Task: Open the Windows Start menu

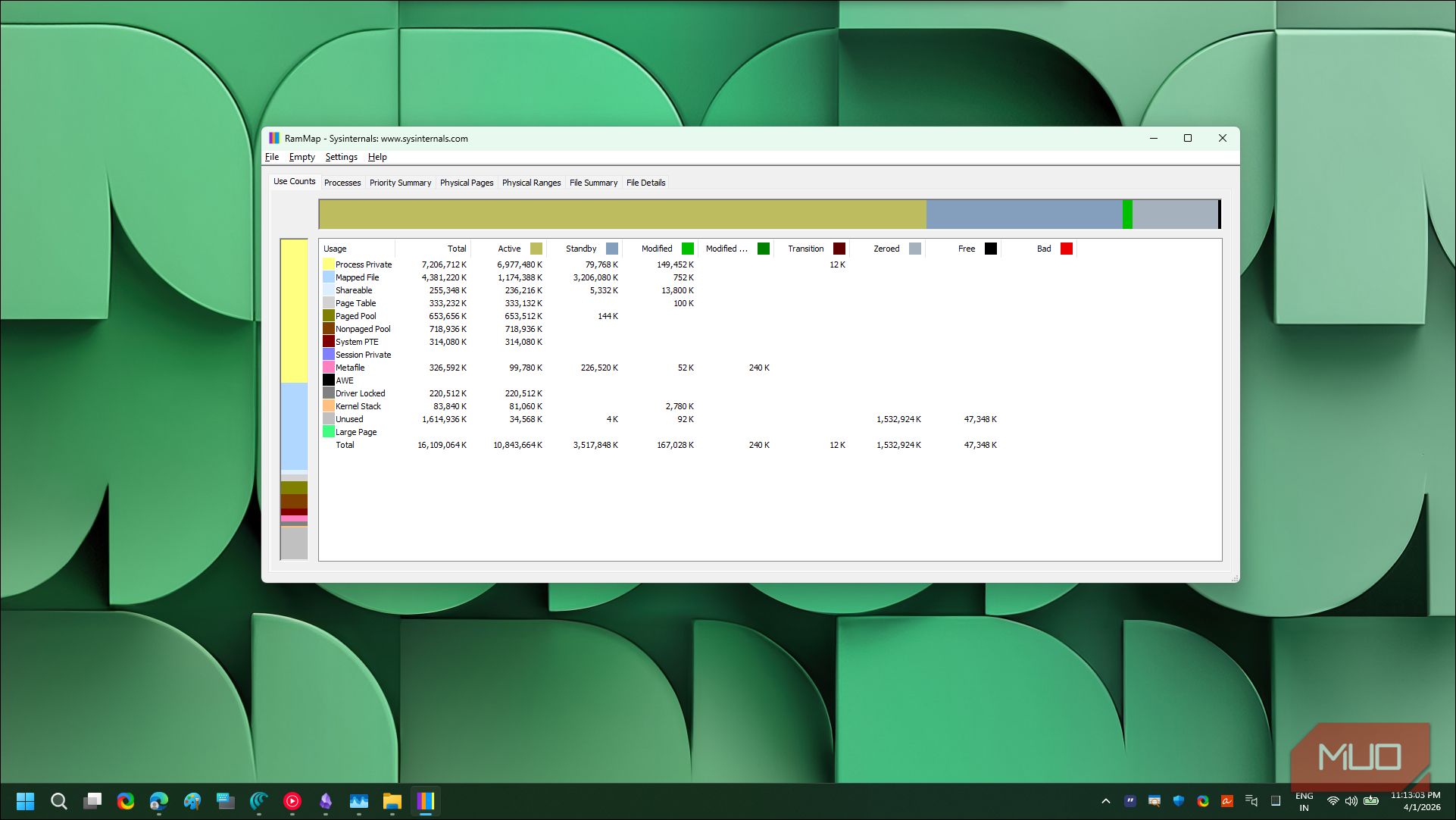Action: tap(26, 801)
